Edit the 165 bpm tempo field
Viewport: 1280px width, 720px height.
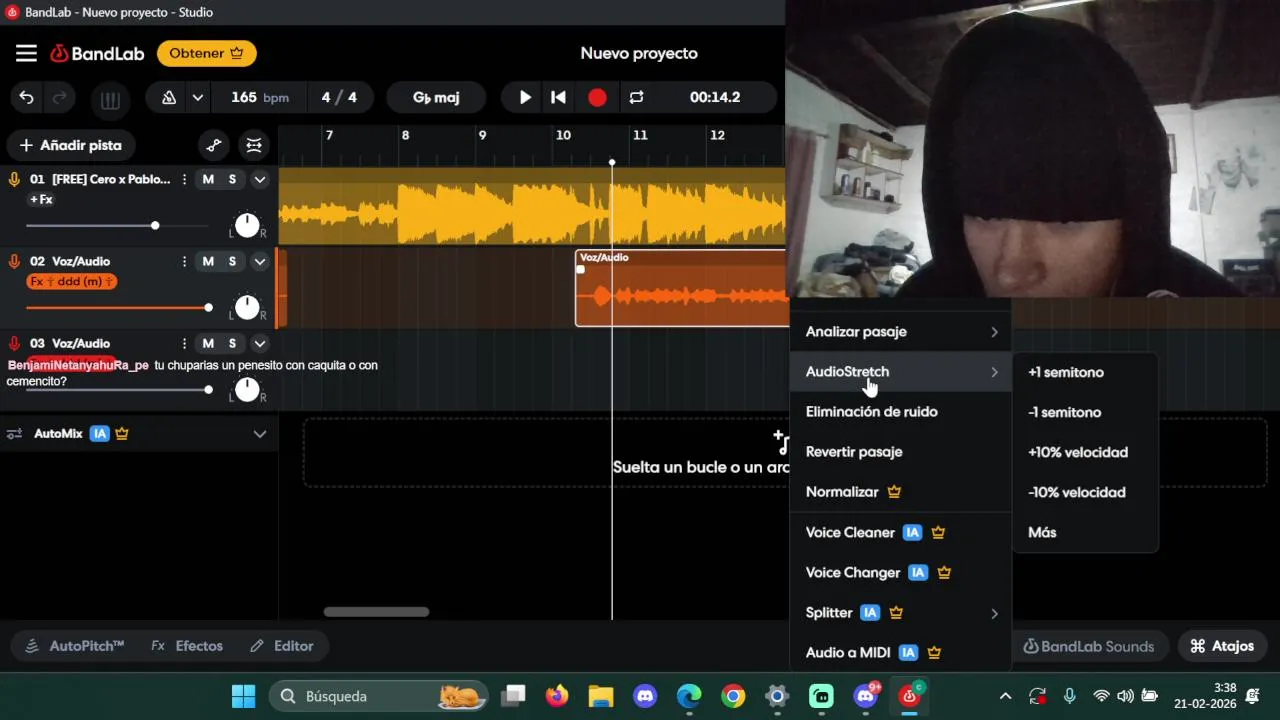260,97
